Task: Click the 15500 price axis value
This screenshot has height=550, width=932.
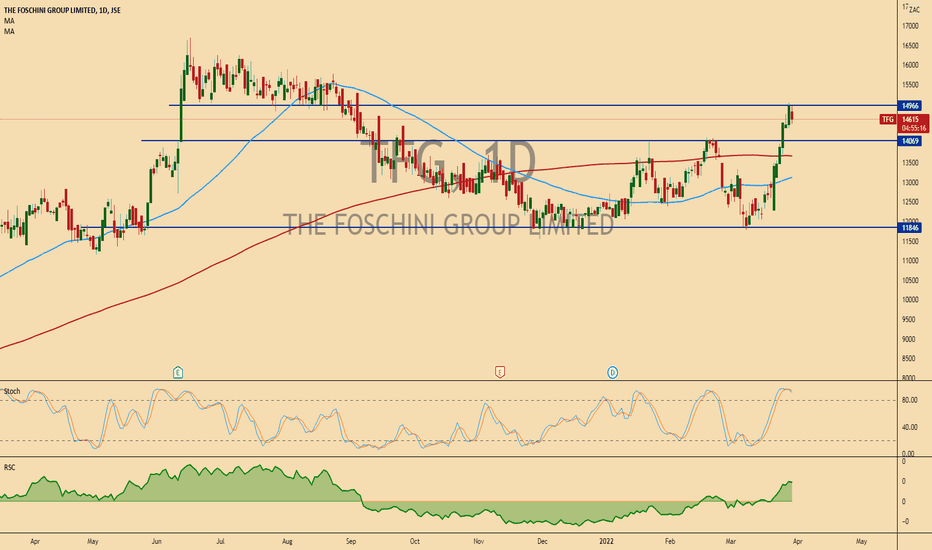Action: 910,85
